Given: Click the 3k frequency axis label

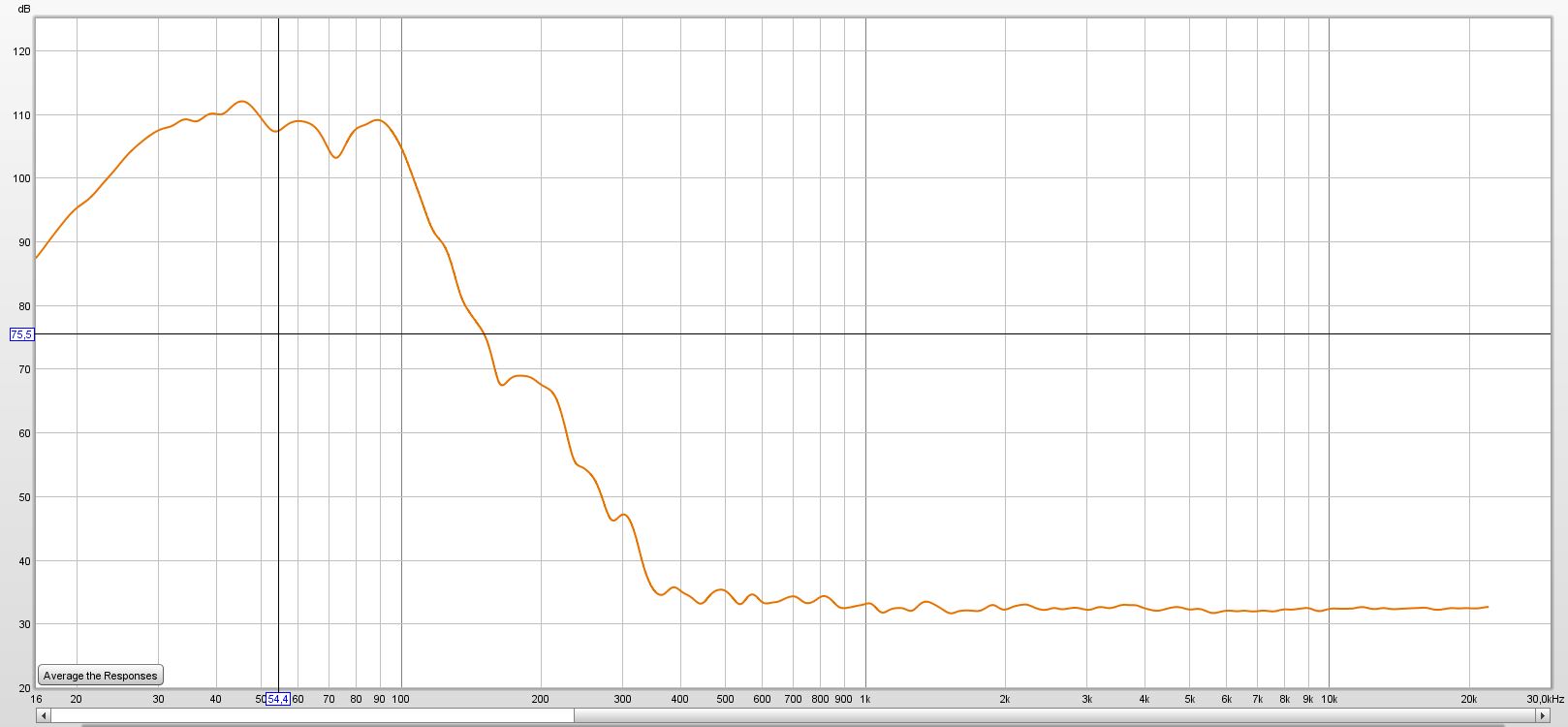Looking at the screenshot, I should click(x=1087, y=699).
